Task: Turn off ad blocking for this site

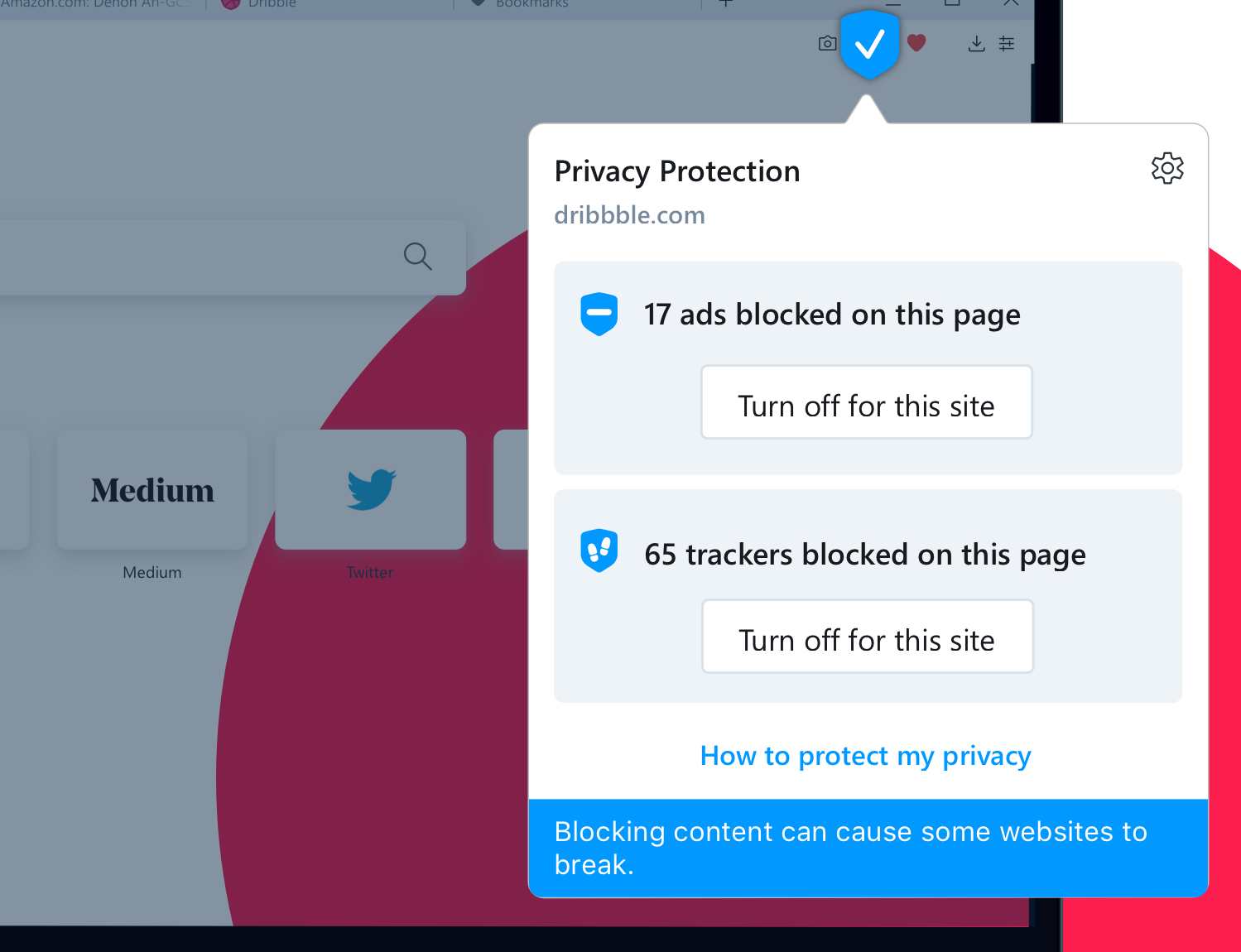Action: [x=867, y=402]
